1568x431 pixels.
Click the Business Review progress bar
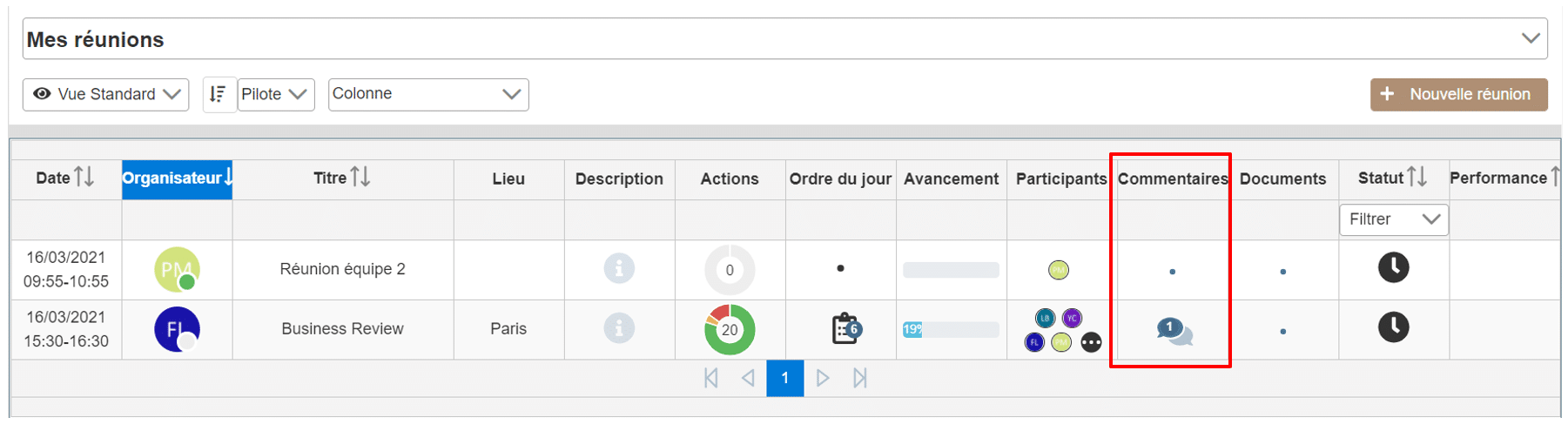tap(951, 329)
